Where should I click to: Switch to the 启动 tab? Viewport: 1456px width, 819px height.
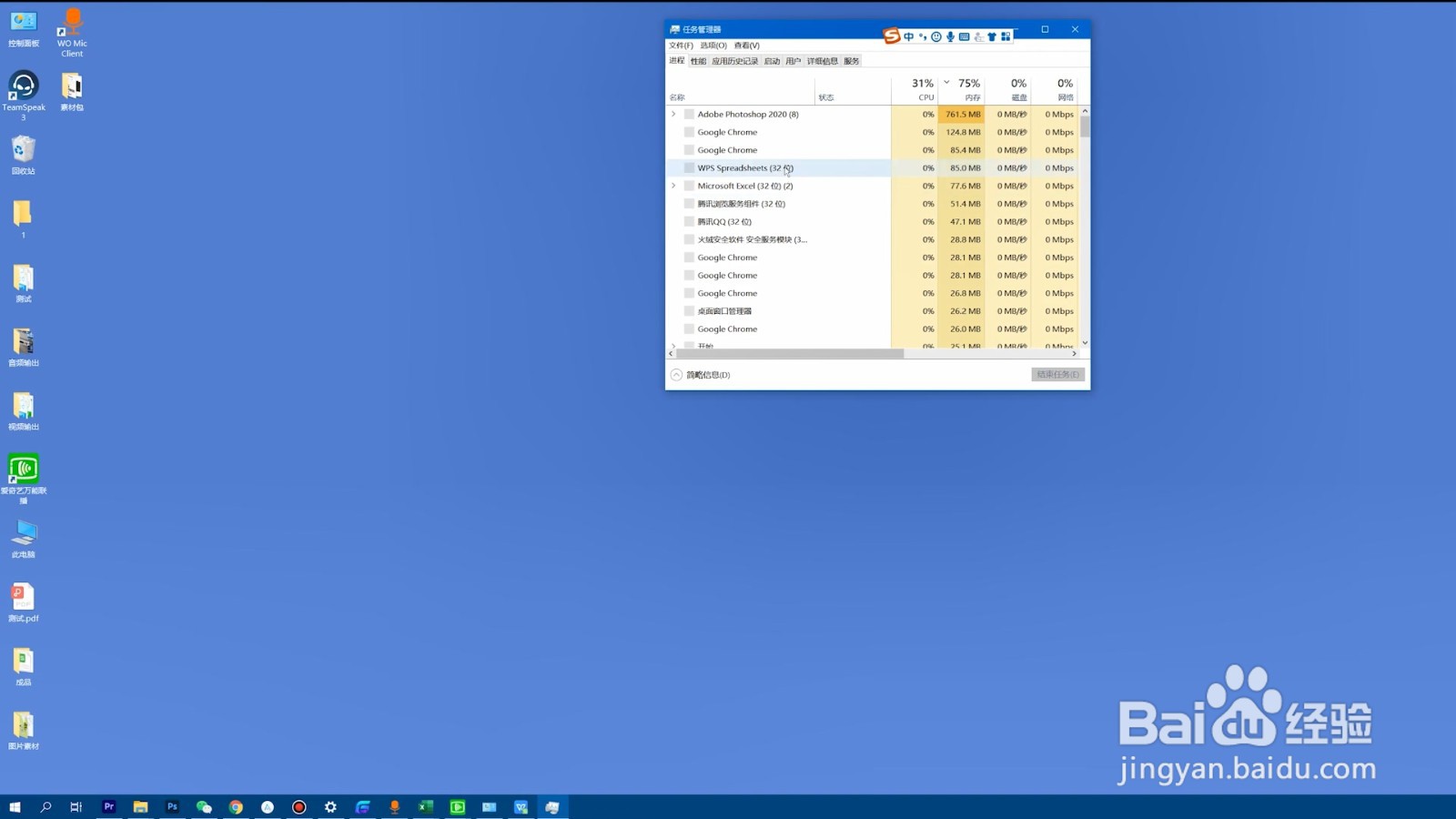772,61
